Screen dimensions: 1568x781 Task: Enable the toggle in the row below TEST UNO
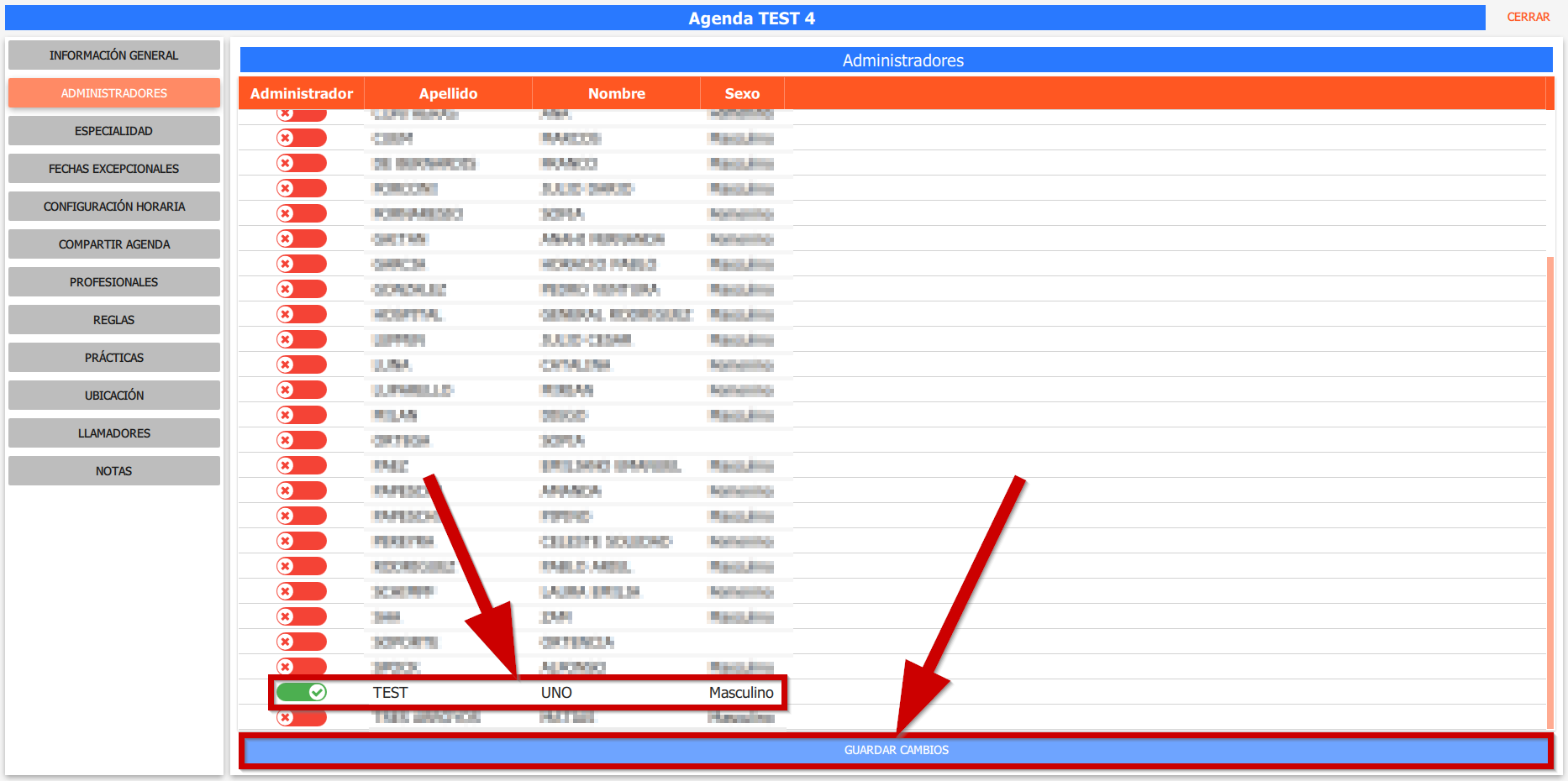coord(301,718)
